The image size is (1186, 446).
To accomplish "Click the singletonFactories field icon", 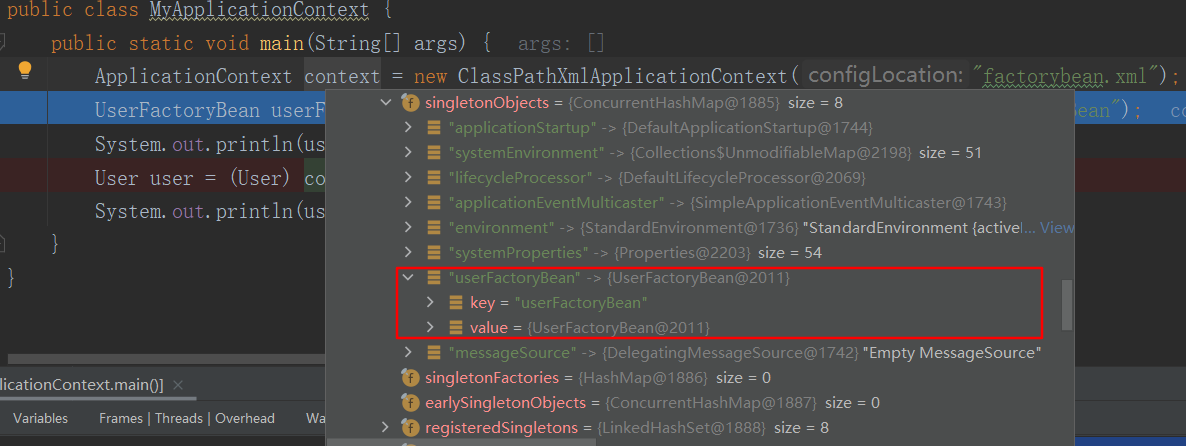I will pos(411,377).
